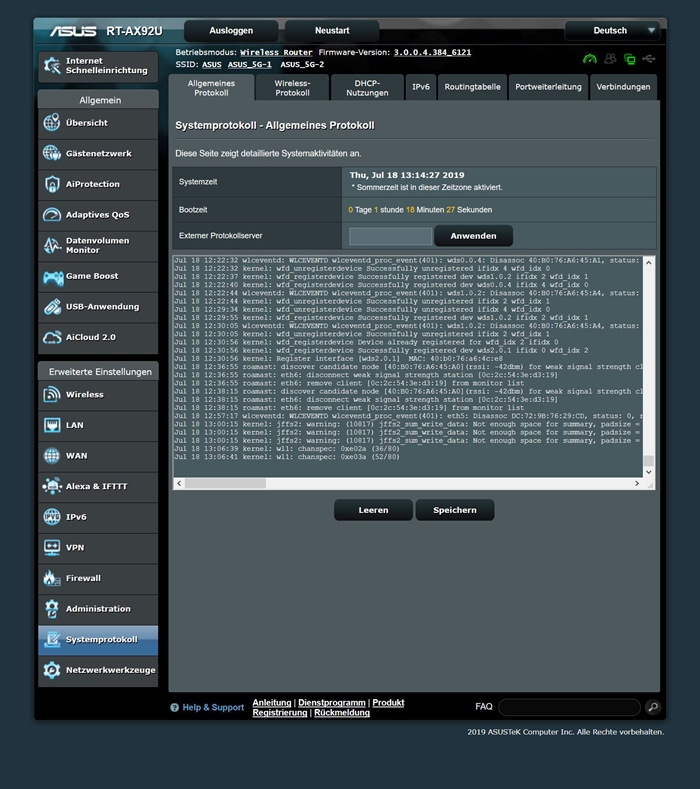Click the Administration gear icon
700x789 pixels.
click(51, 609)
